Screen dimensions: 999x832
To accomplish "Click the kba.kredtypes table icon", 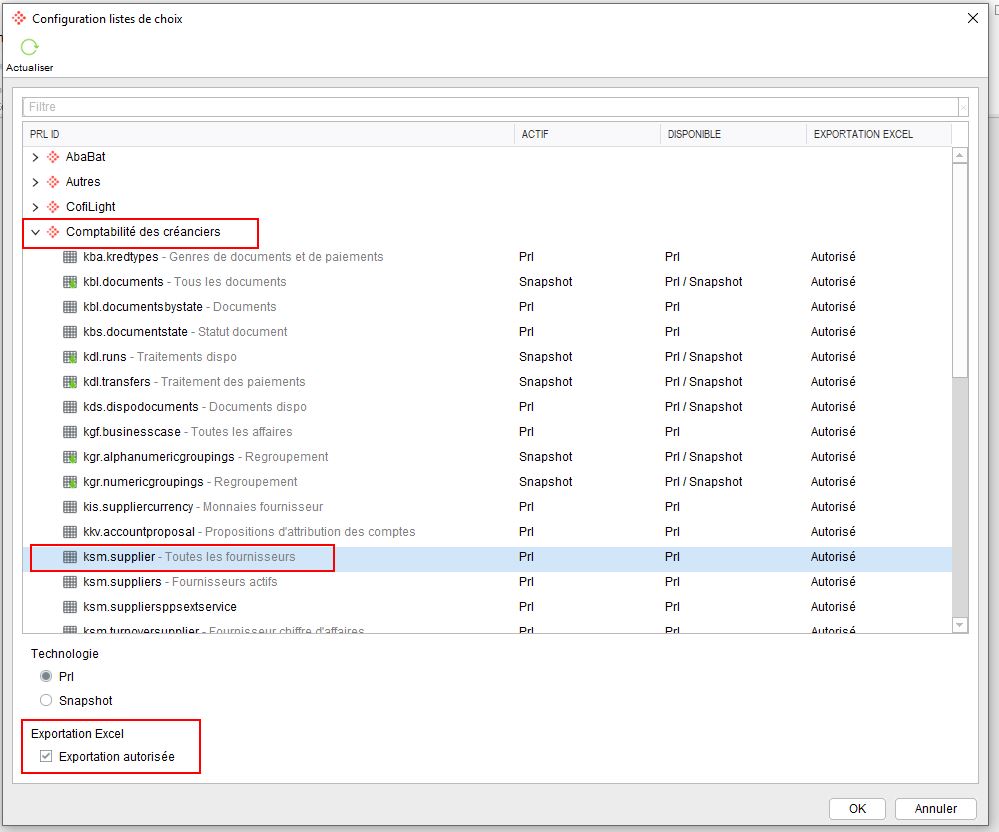I will pyautogui.click(x=70, y=257).
